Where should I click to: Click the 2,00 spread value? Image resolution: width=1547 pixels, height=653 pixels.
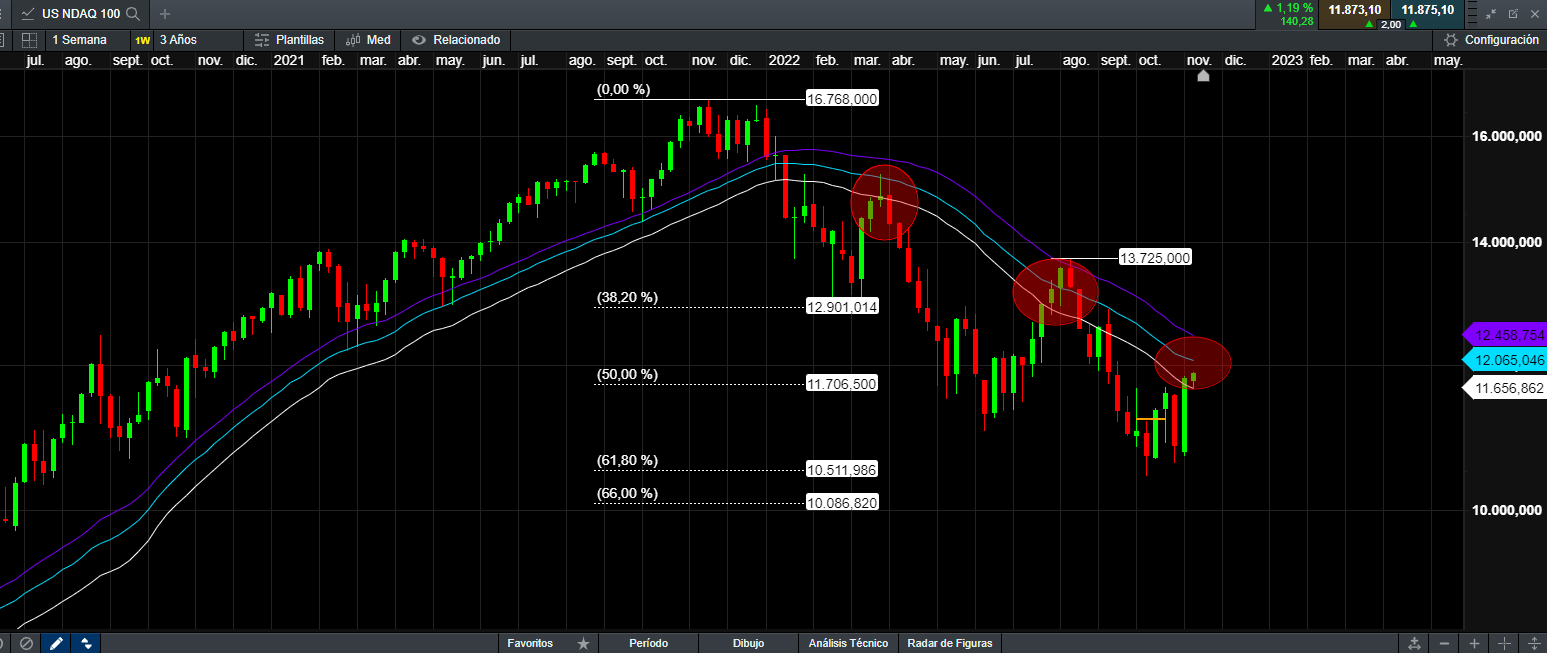pos(1391,24)
